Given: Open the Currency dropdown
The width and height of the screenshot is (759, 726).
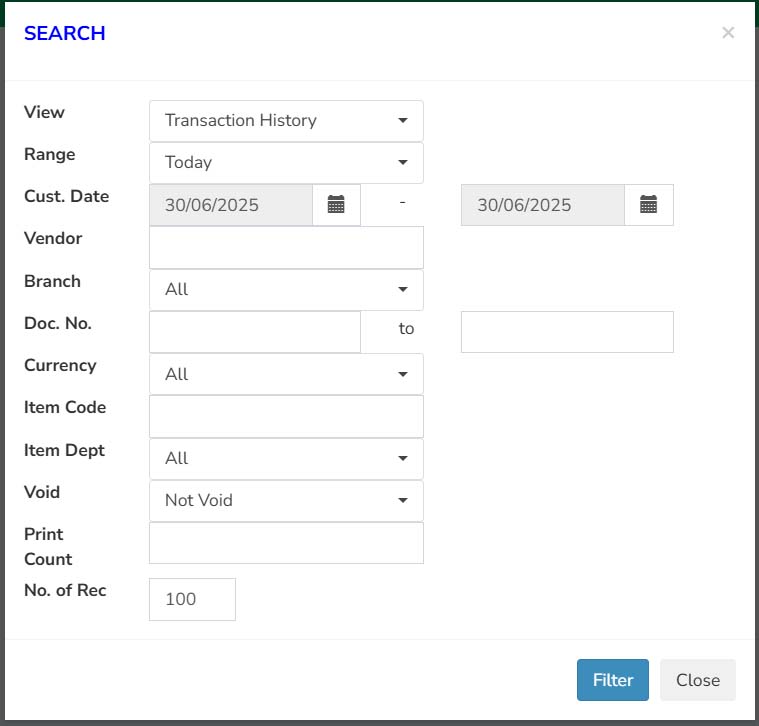Looking at the screenshot, I should (286, 374).
